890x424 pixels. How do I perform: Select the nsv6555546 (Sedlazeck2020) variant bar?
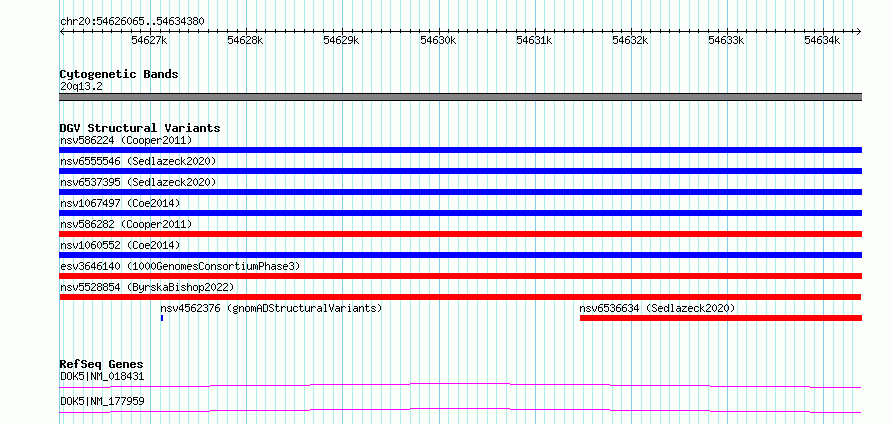point(460,171)
